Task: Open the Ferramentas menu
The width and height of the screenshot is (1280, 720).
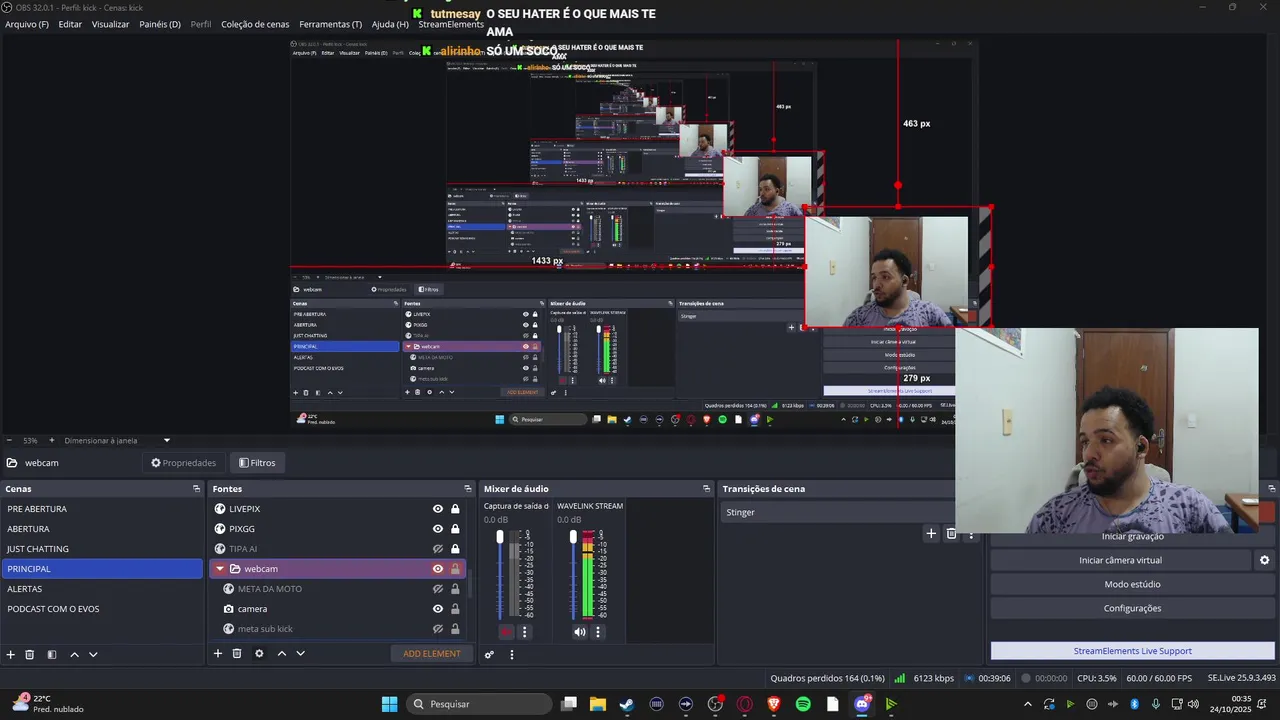Action: click(331, 24)
